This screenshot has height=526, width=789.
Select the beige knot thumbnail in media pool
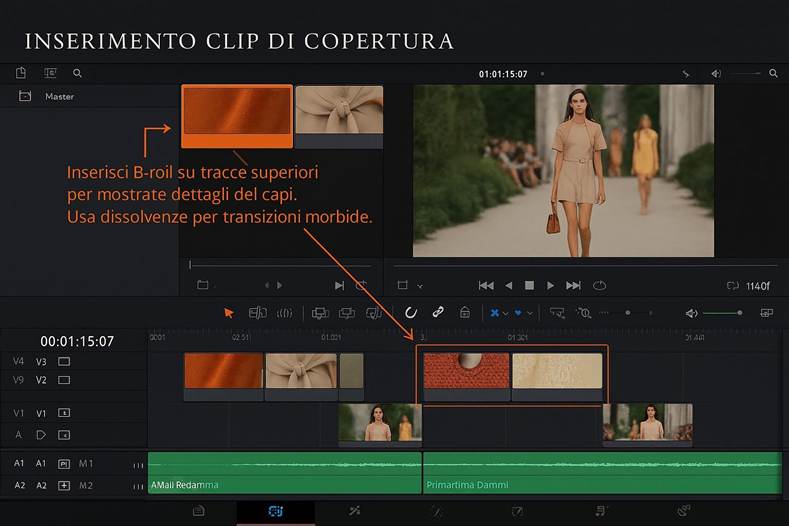pyautogui.click(x=339, y=116)
